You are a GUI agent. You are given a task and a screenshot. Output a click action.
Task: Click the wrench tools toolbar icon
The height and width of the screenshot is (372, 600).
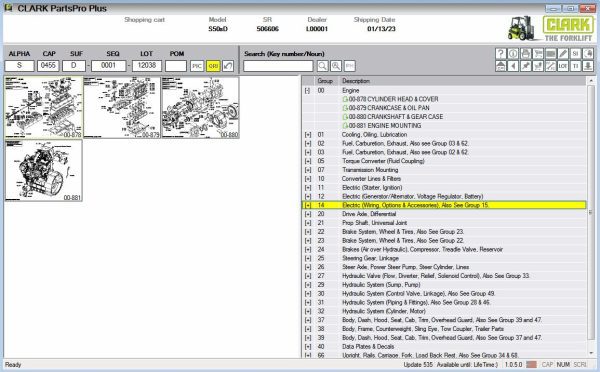tap(551, 66)
